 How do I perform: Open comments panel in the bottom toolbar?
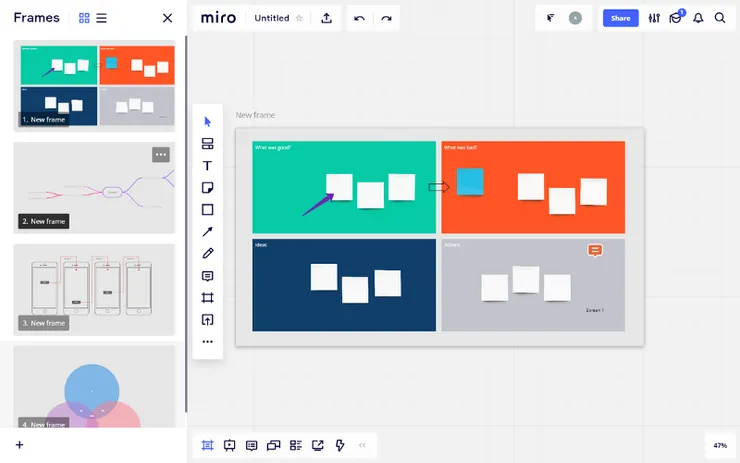pyautogui.click(x=252, y=445)
